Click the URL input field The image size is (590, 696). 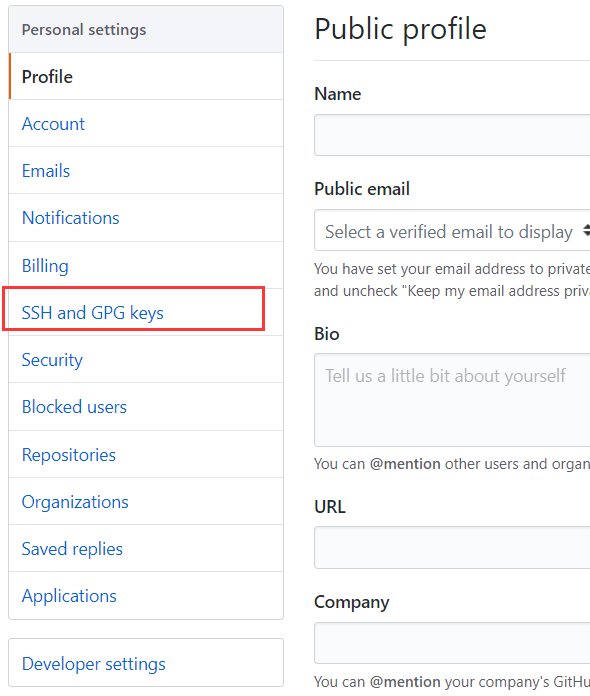[x=452, y=547]
